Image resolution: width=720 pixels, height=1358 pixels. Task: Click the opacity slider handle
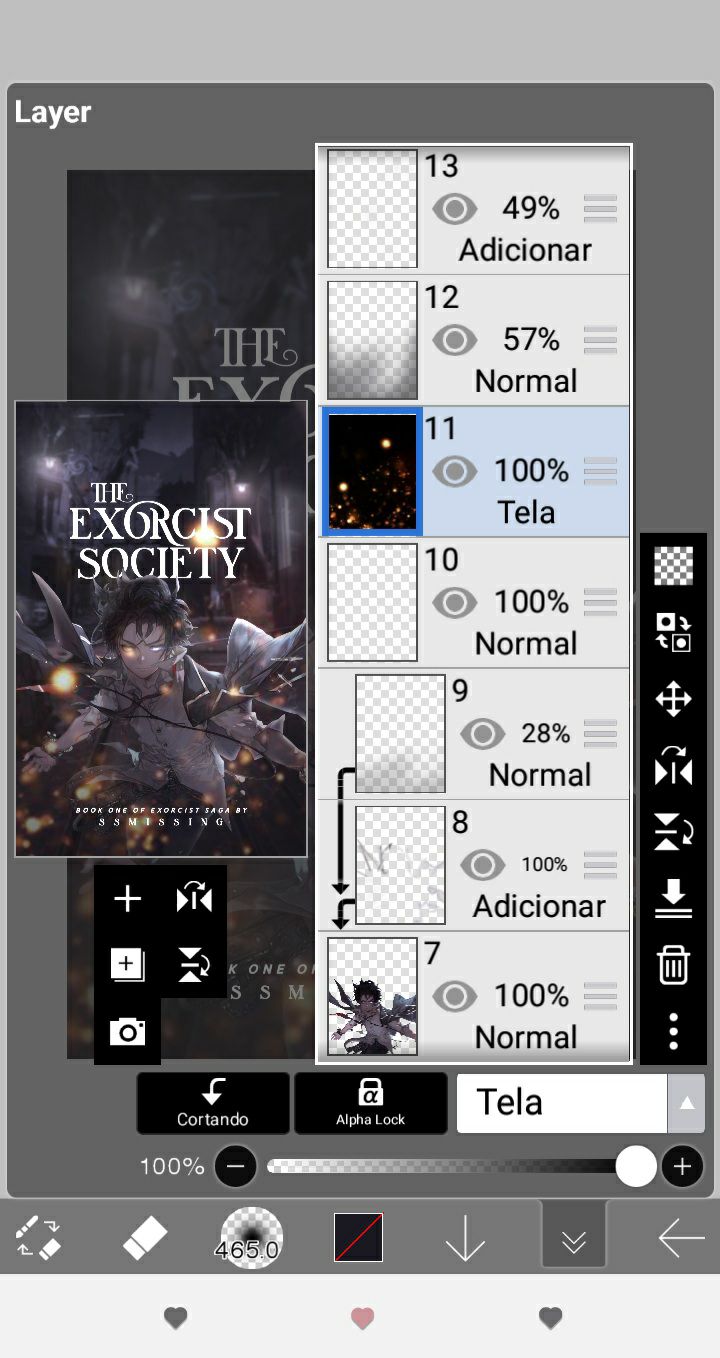(636, 1166)
